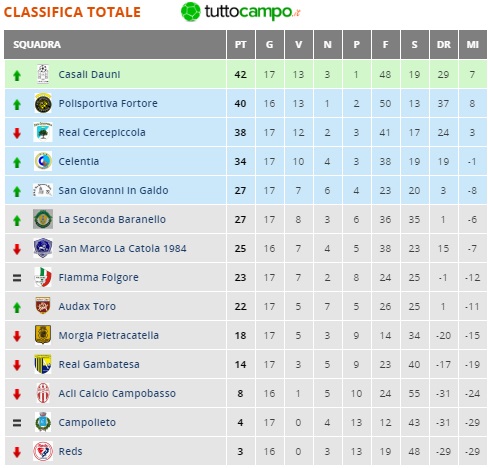Click the Casali Dauni team crest
488x468 pixels.
(x=43, y=74)
